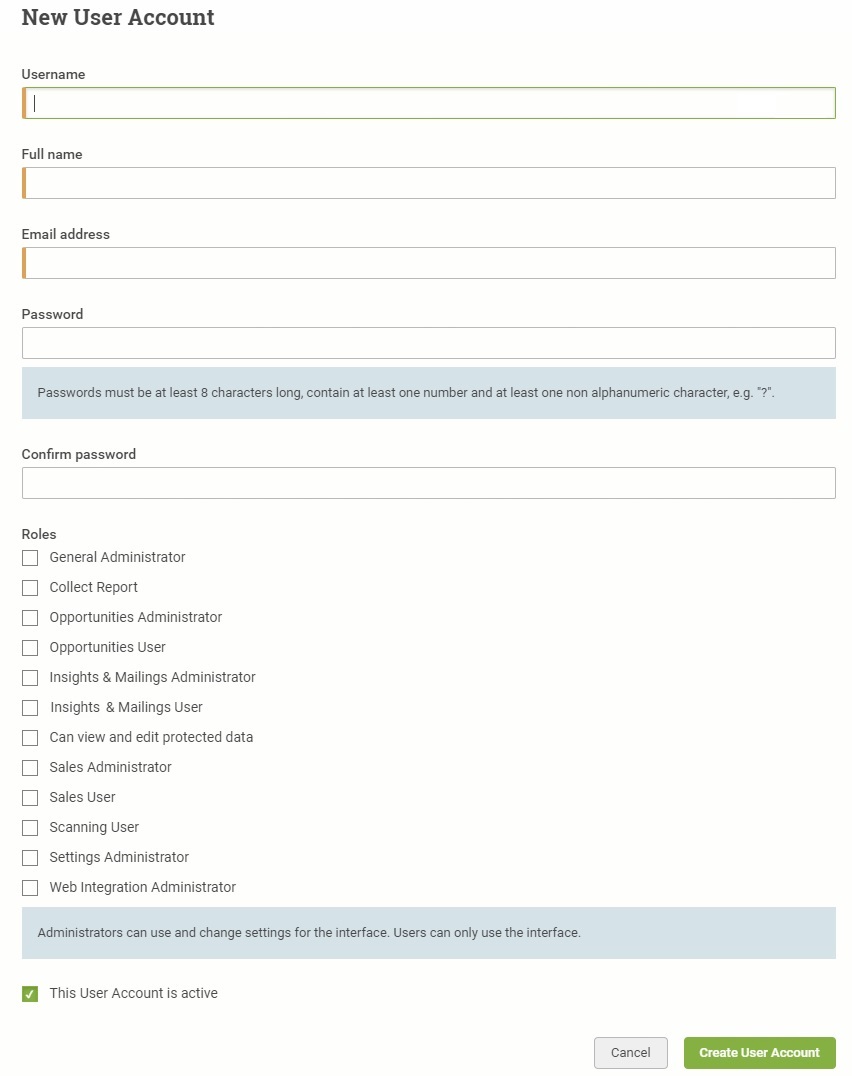865x1076 pixels.
Task: Uncheck This User Account is active
Action: pos(30,994)
